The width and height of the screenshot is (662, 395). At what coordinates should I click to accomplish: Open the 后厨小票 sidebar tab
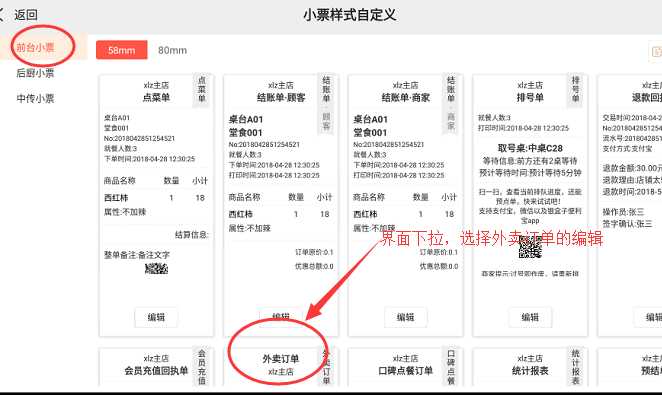tap(35, 73)
